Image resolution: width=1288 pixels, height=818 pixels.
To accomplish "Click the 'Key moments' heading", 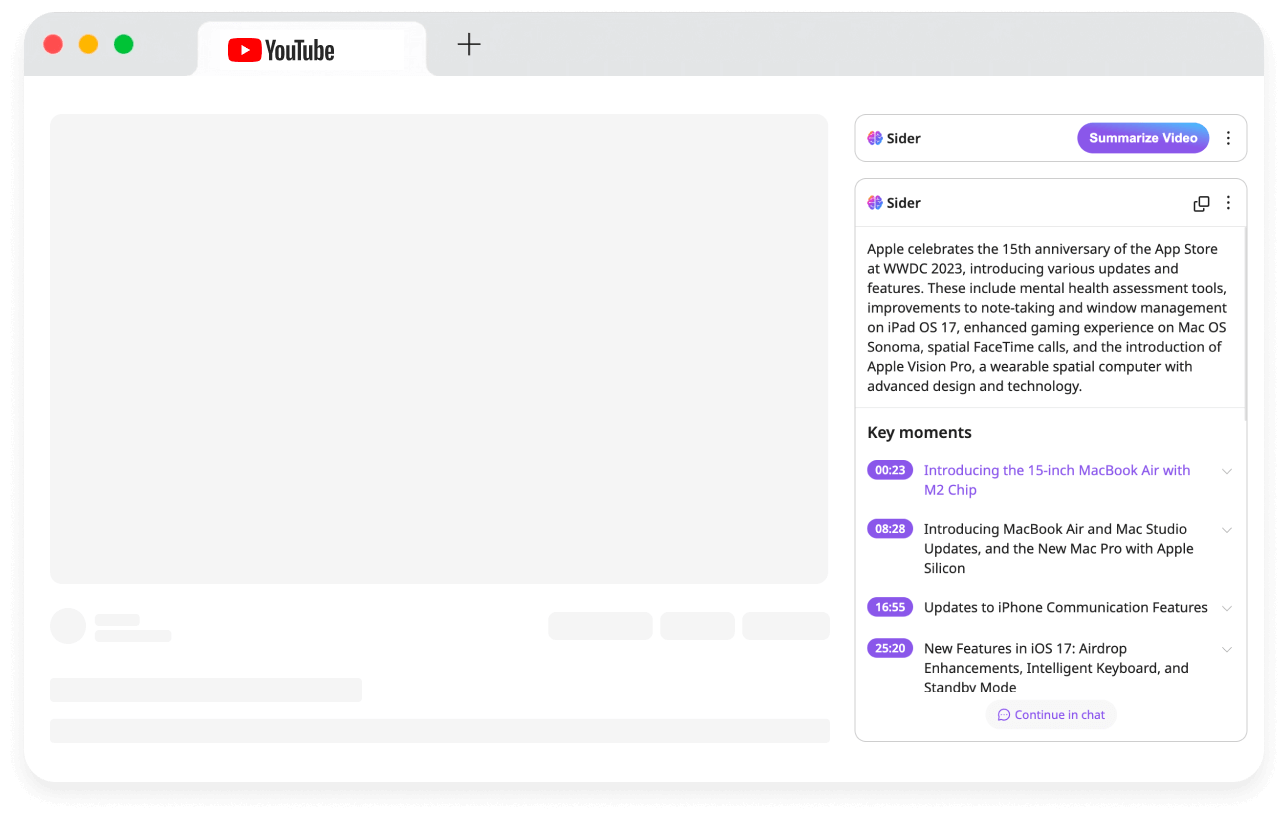I will (919, 432).
